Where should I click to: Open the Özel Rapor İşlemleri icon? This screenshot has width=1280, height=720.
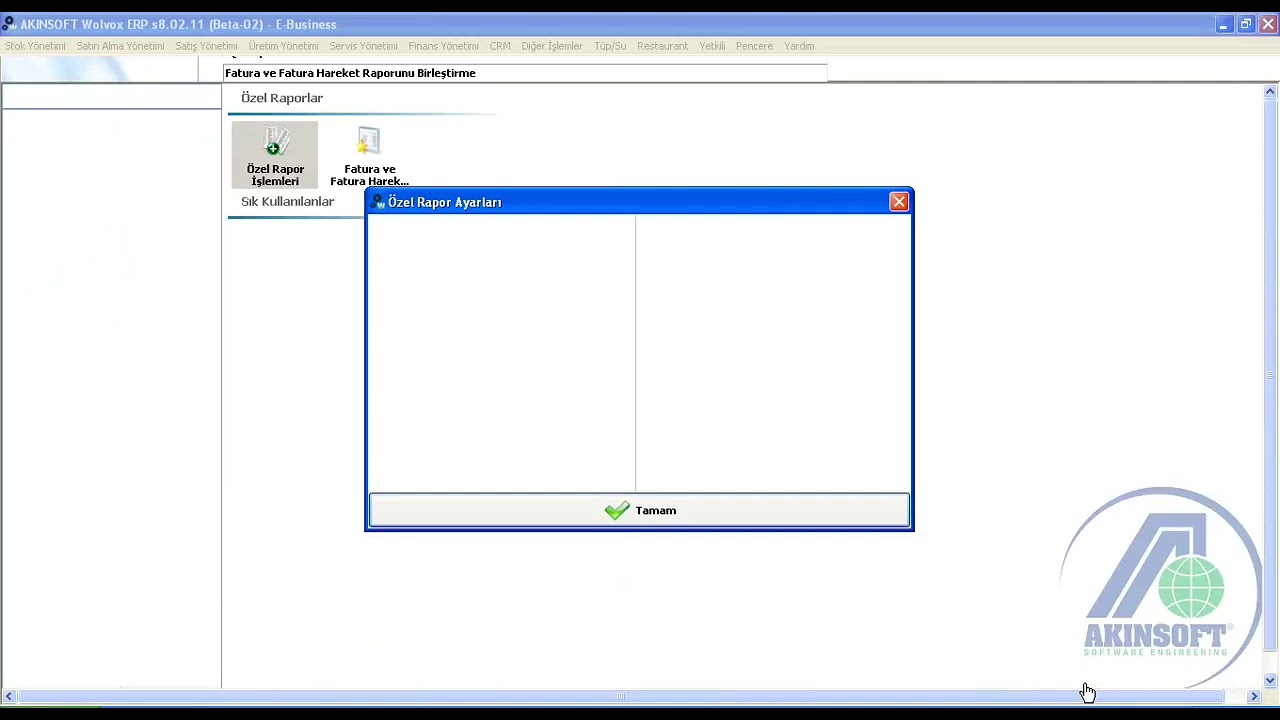(x=275, y=155)
